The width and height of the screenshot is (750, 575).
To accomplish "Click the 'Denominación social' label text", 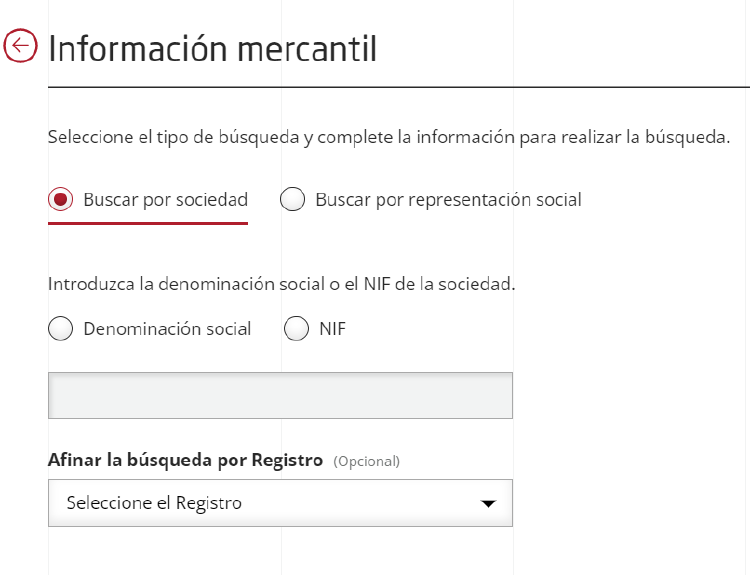I will [167, 329].
